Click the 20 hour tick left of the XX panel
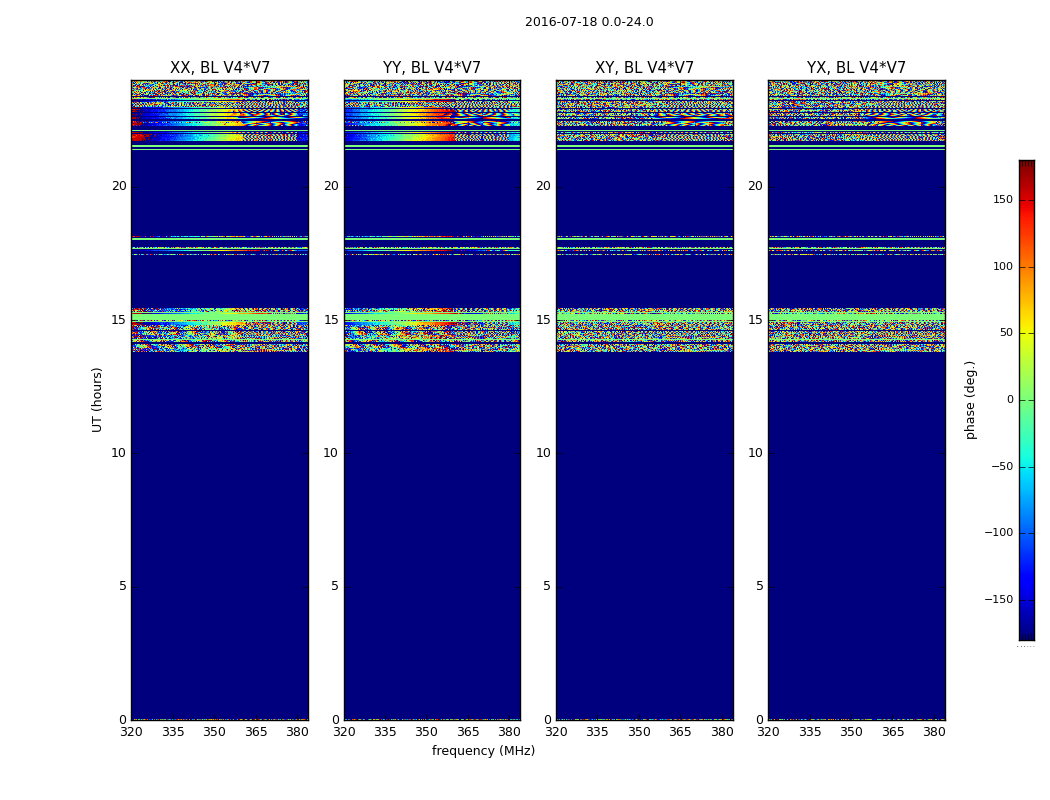 (x=119, y=186)
